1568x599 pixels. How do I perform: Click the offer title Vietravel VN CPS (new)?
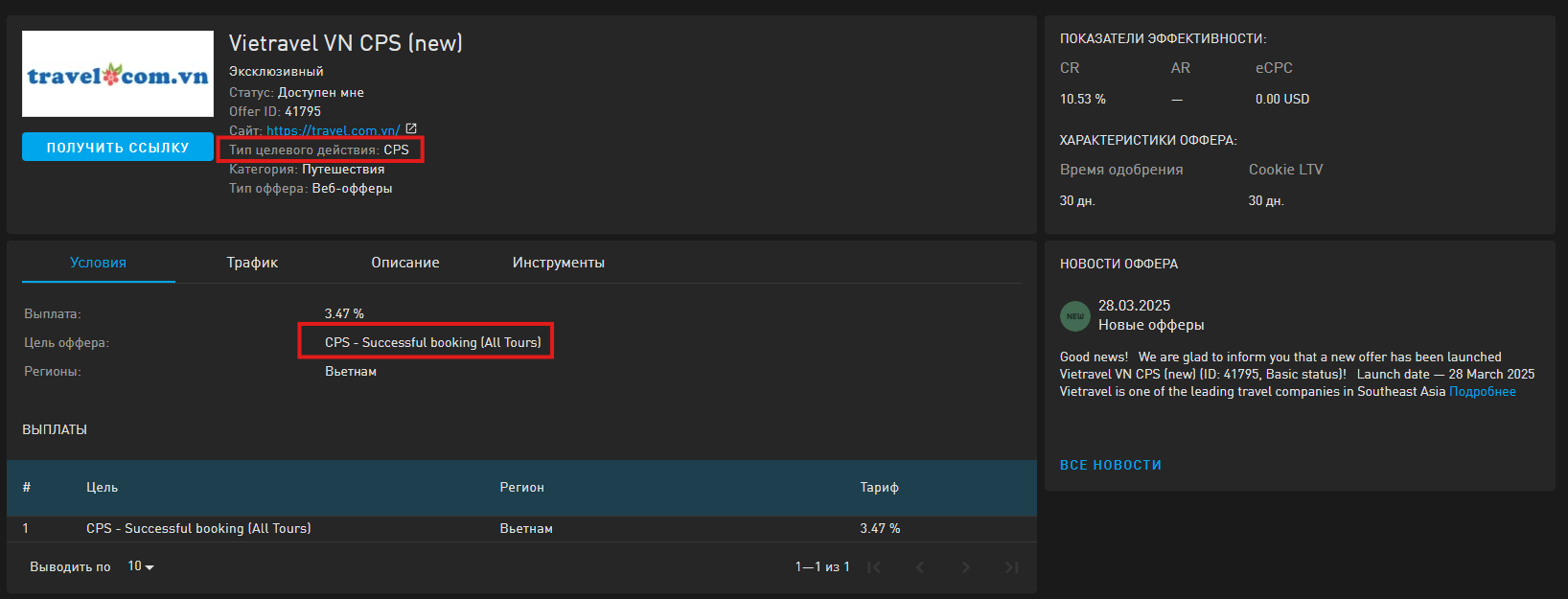(345, 43)
